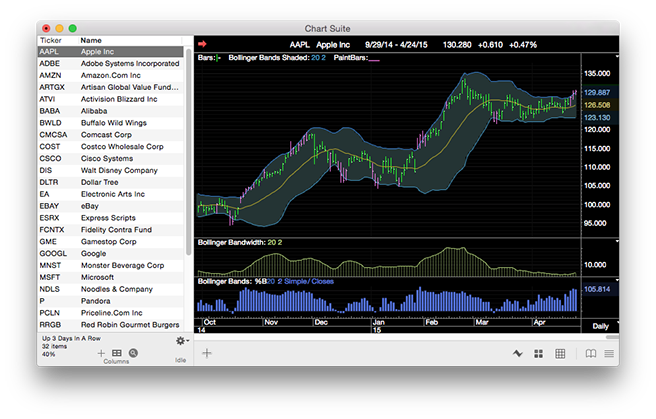Screen dimensions: 656x419
Task: Select the AAPL Apple Inc row
Action: click(110, 51)
